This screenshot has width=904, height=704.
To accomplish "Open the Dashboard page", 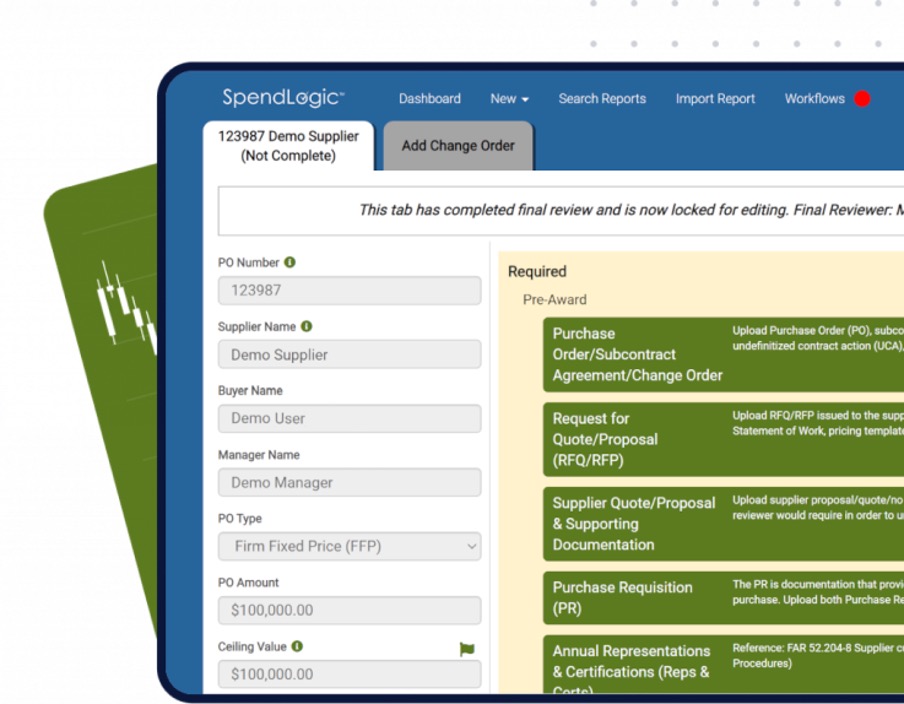I will [429, 99].
